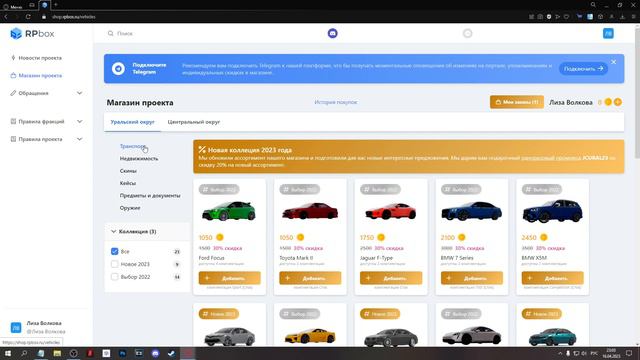Expand Правила фракций chevron
This screenshot has width=640, height=360.
tap(79, 121)
